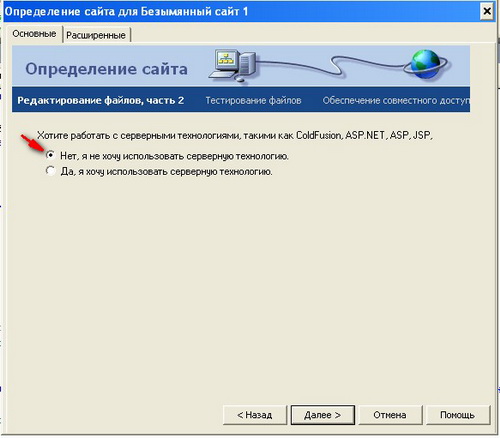Close the site definition dialog with the X
Viewport: 500px width, 438px height.
coord(487,11)
